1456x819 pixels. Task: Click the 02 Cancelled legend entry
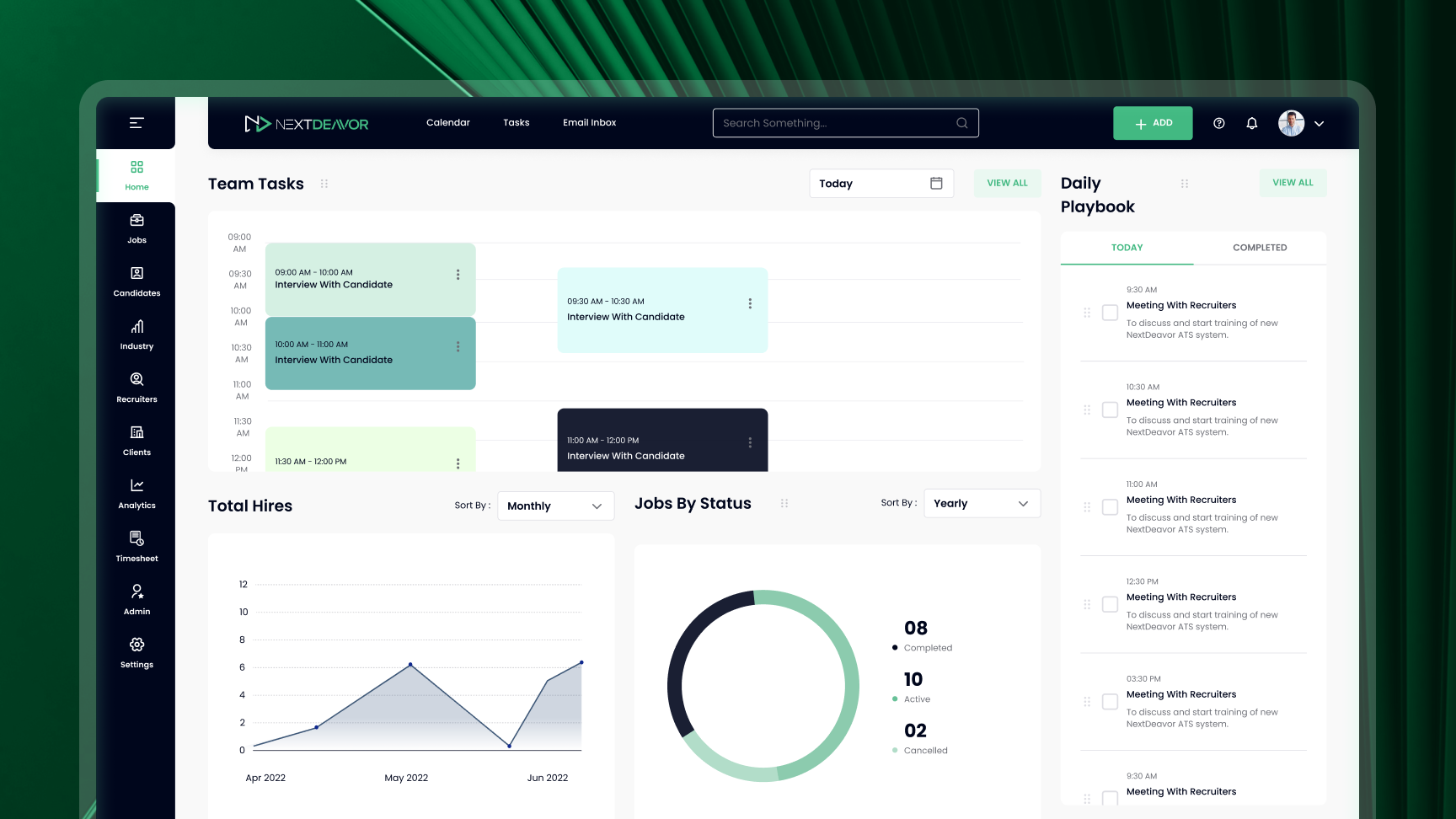(x=920, y=739)
